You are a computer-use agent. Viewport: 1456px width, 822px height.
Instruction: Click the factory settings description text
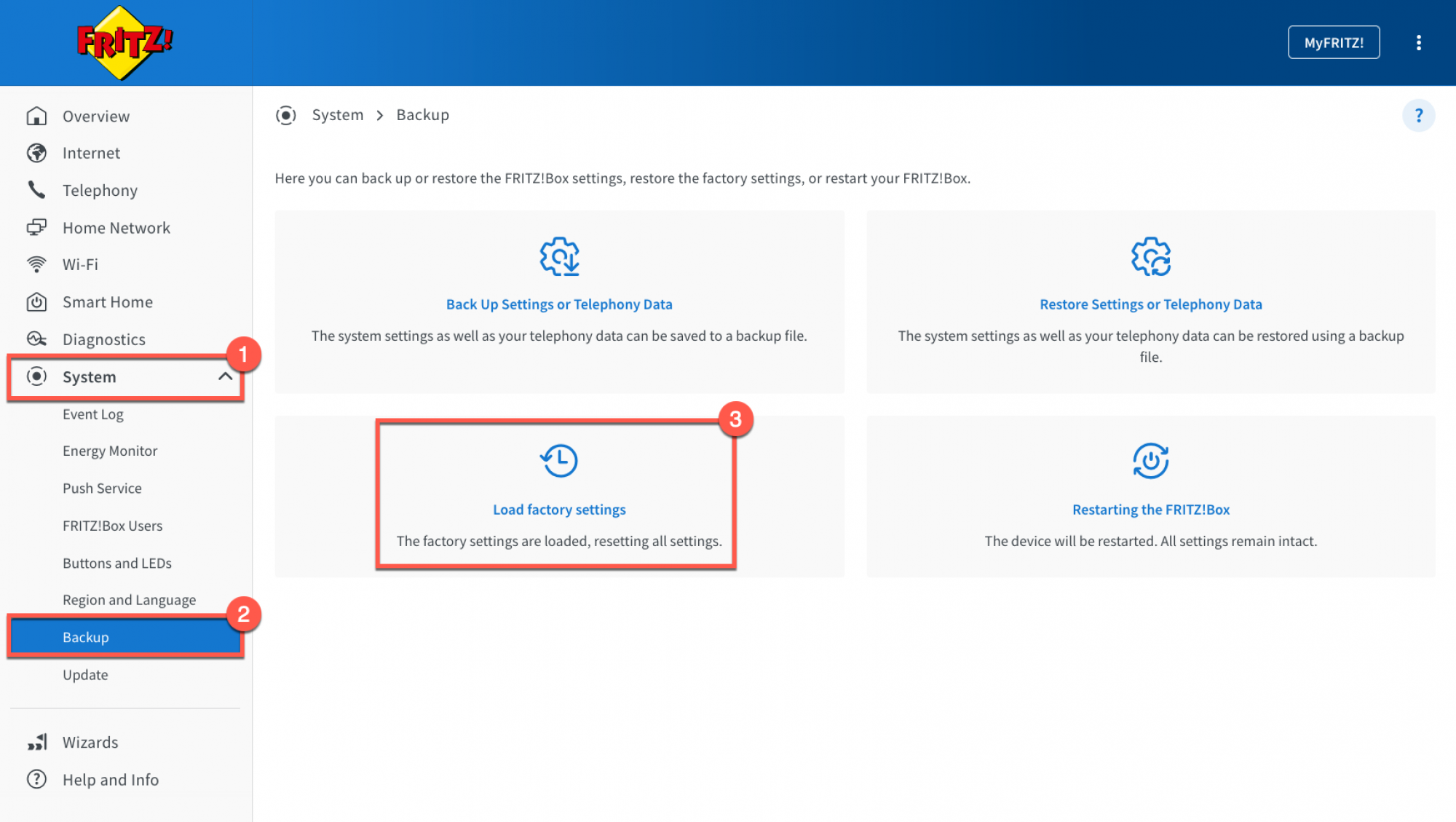559,541
